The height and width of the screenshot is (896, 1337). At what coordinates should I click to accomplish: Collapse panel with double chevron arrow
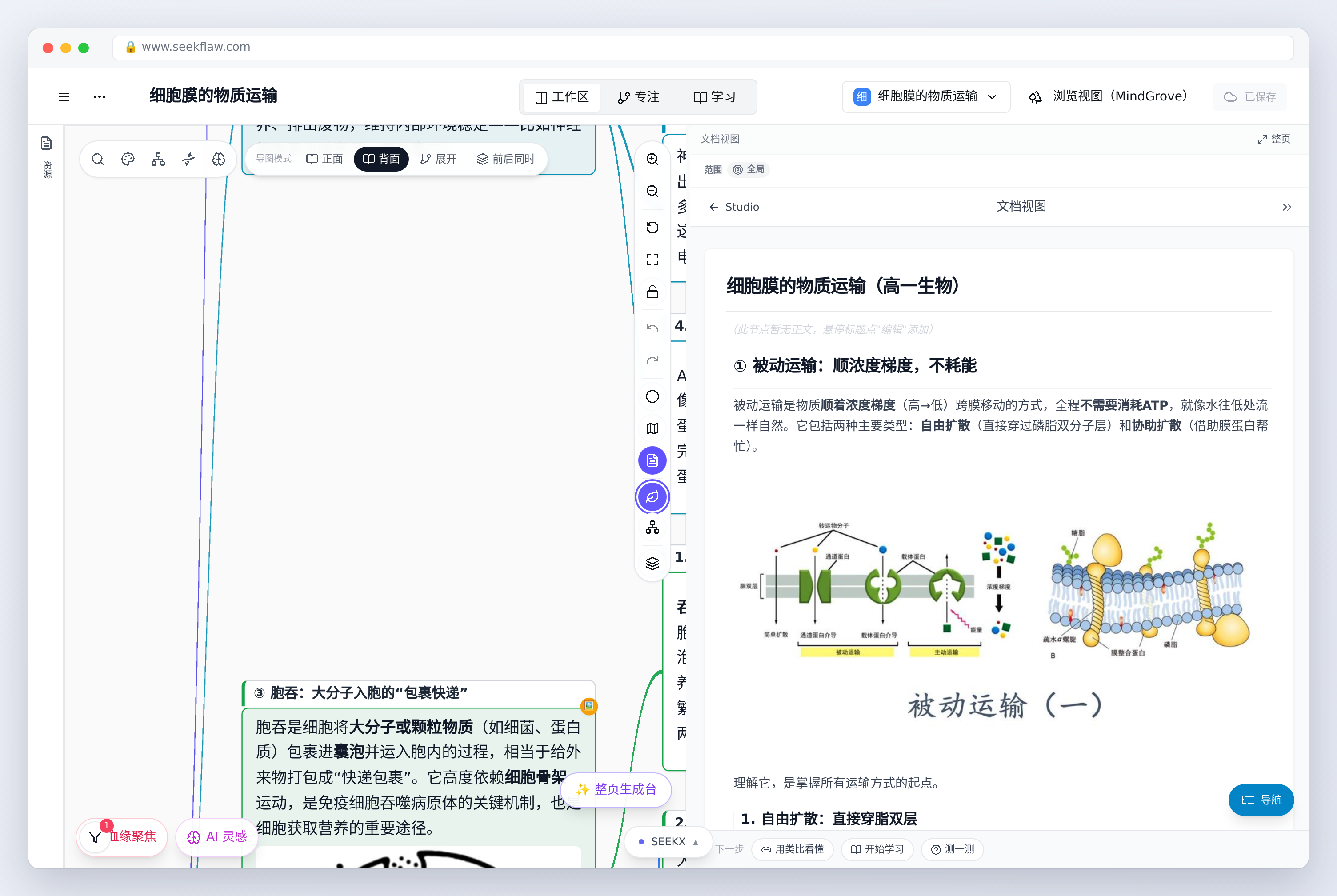pos(1287,207)
